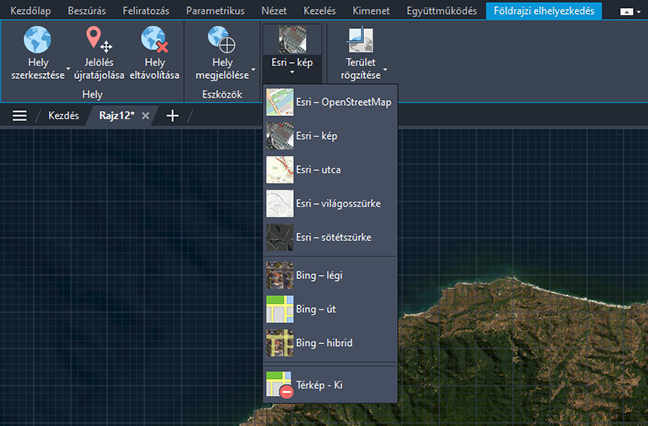Image resolution: width=648 pixels, height=426 pixels.
Task: Choose Esri – utca map style
Action: 330,170
